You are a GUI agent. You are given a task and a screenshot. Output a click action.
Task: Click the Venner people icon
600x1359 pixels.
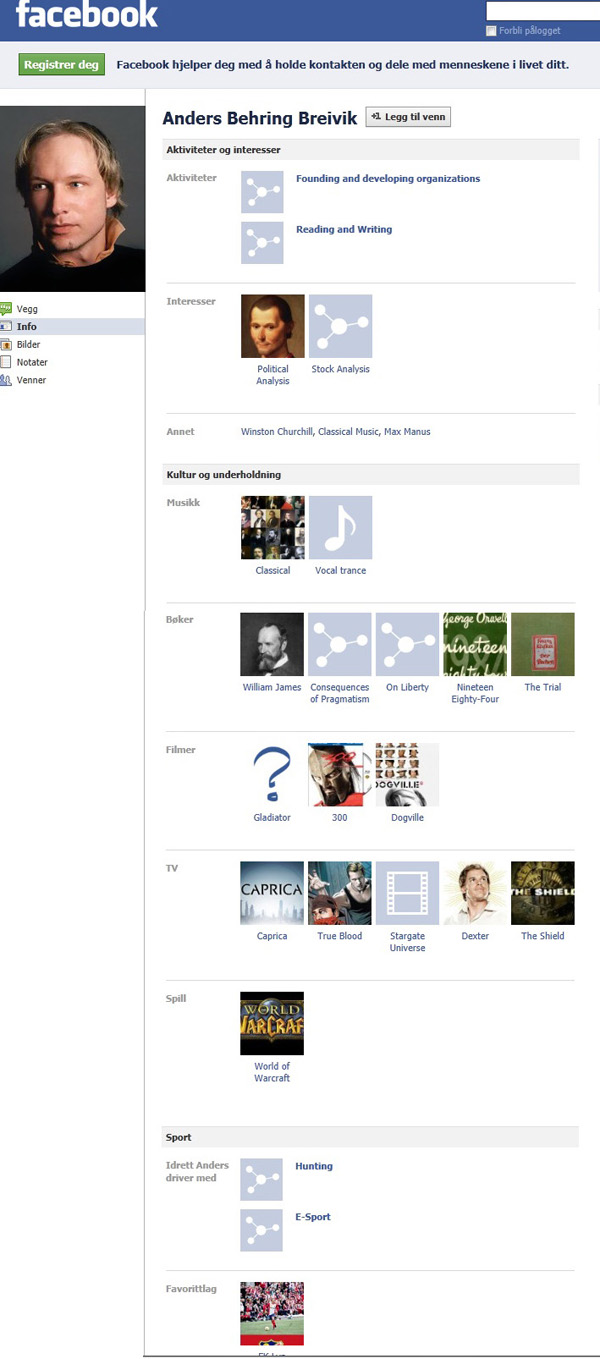click(6, 381)
